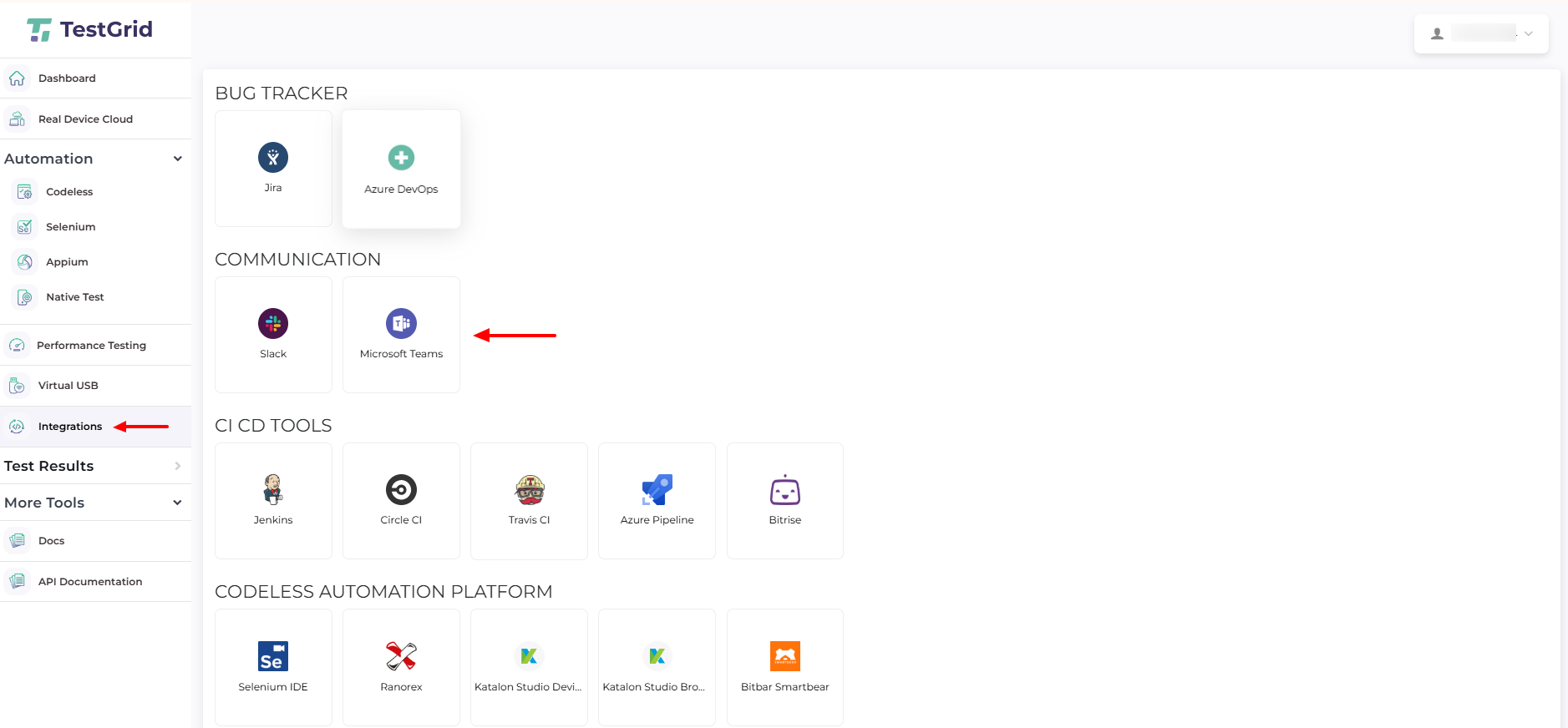Select the Travis CI icon
The image size is (1568, 728).
[x=530, y=490]
